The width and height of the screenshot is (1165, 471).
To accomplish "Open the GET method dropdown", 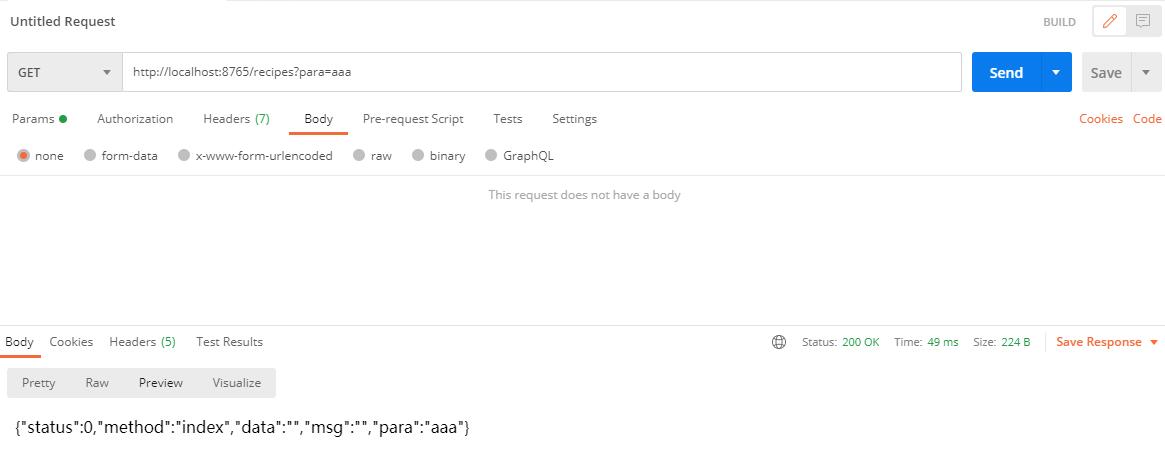I will 64,72.
